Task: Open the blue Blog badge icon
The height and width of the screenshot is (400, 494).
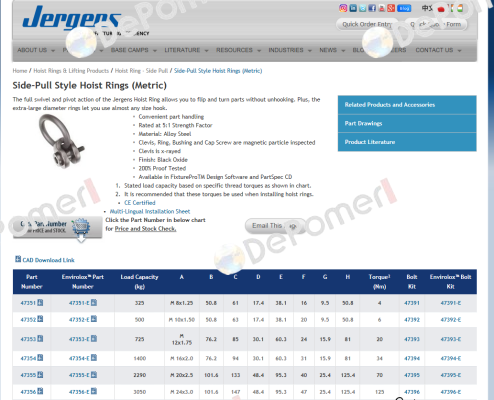Action: (404, 8)
